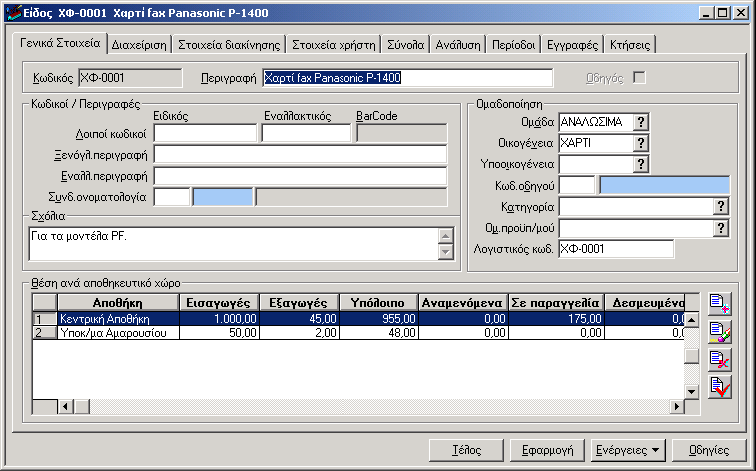This screenshot has width=756, height=471.
Task: Select the Κεντρική Αποθήκη row
Action: 358,319
